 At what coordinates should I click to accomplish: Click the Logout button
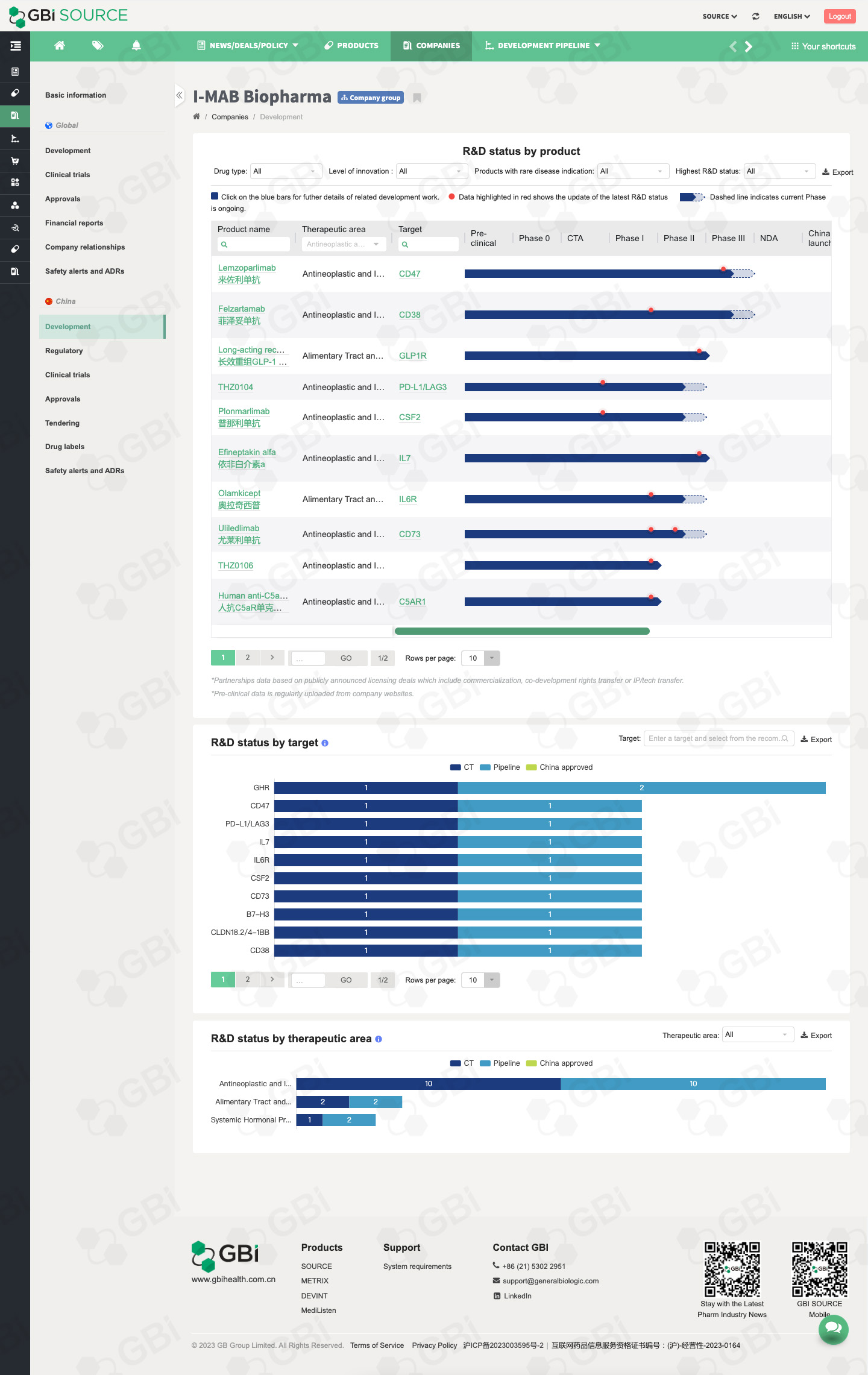pos(839,16)
